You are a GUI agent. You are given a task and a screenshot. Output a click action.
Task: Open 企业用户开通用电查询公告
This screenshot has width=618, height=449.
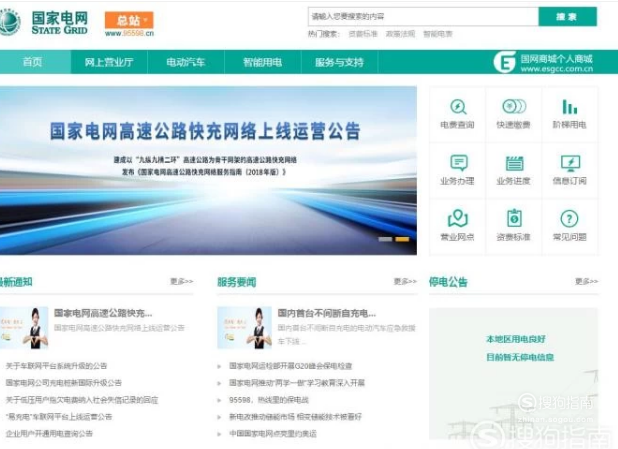pyautogui.click(x=49, y=434)
